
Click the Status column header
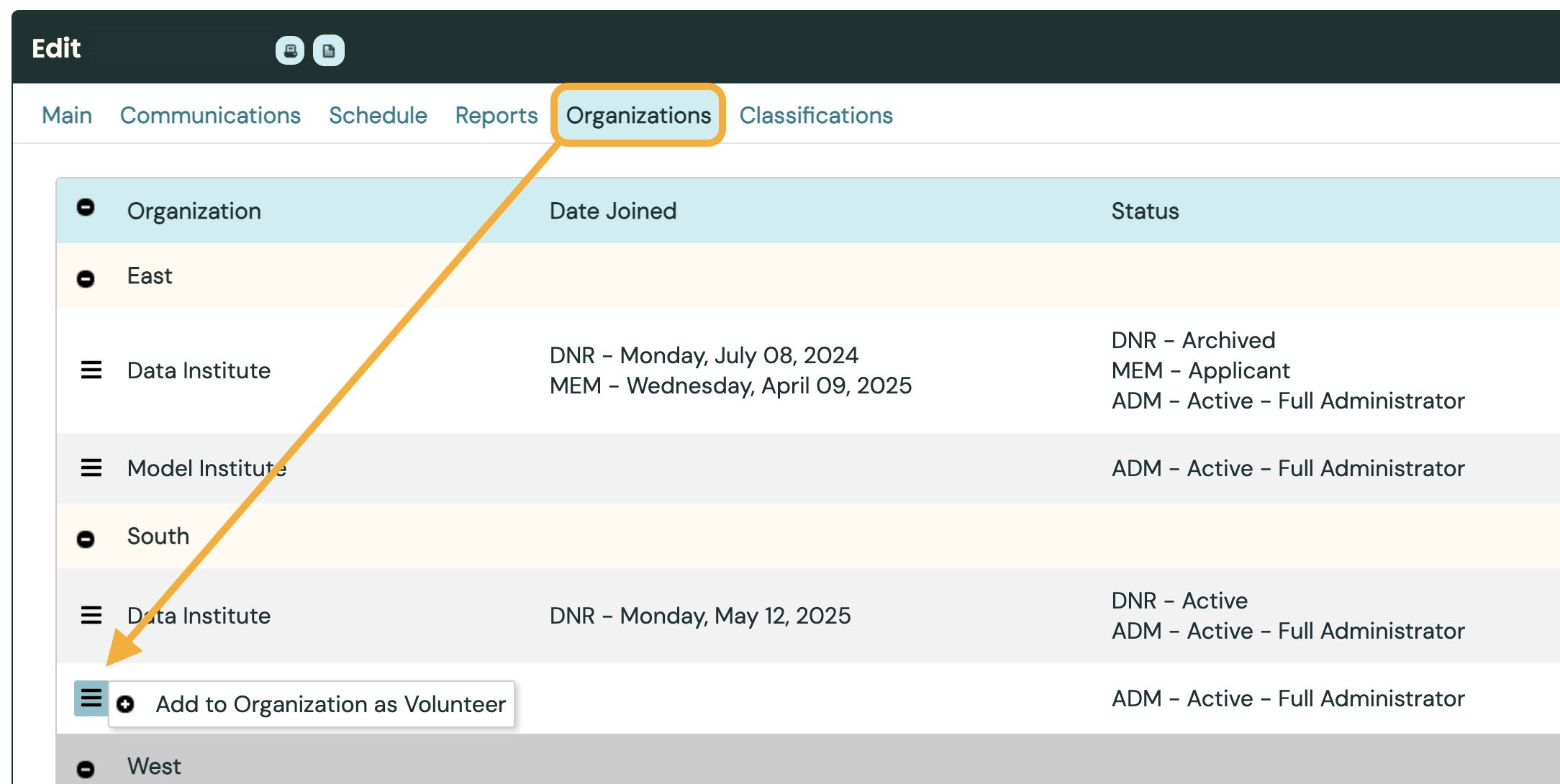1145,211
